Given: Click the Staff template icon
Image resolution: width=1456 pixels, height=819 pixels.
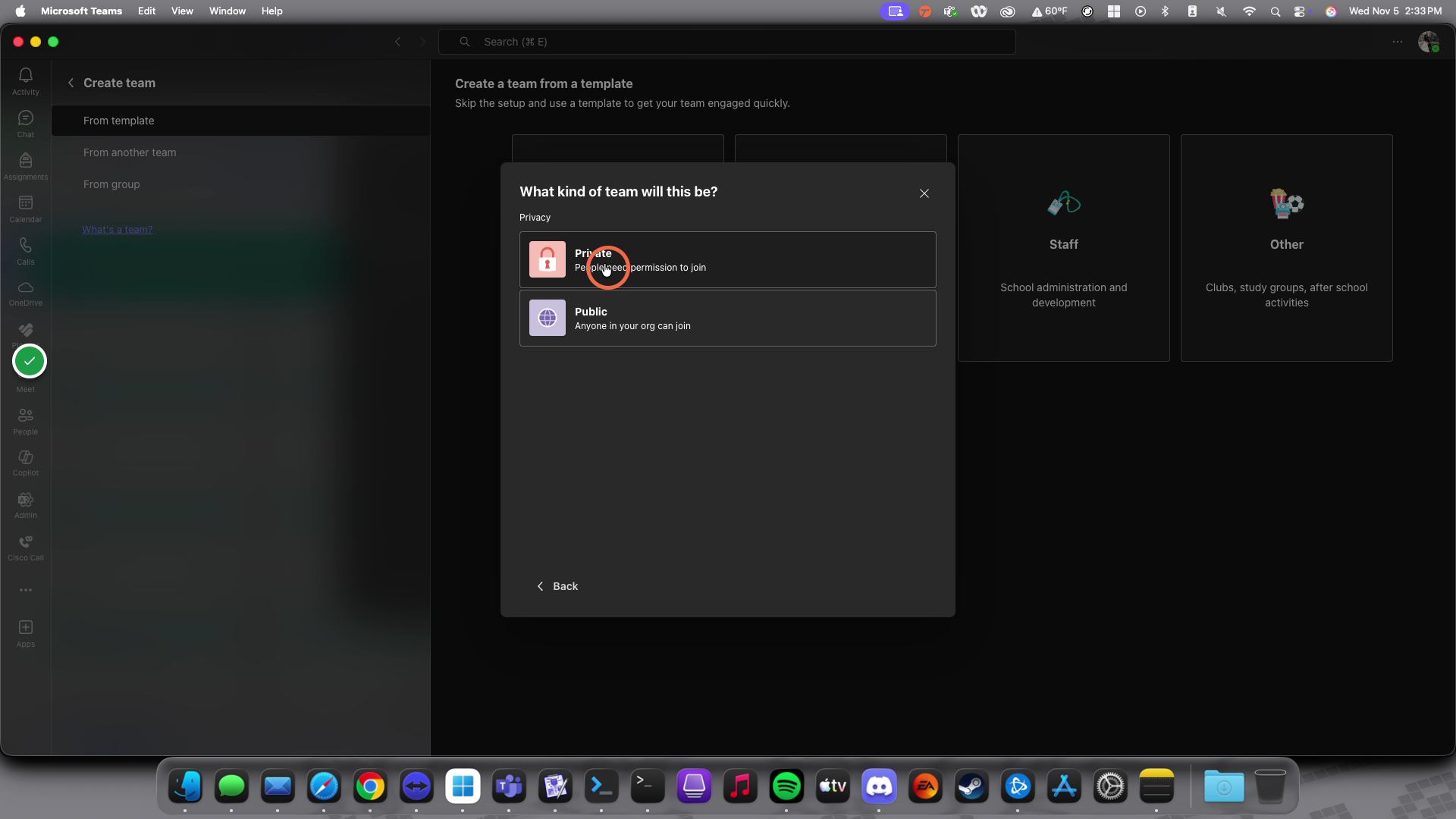Looking at the screenshot, I should (1064, 203).
